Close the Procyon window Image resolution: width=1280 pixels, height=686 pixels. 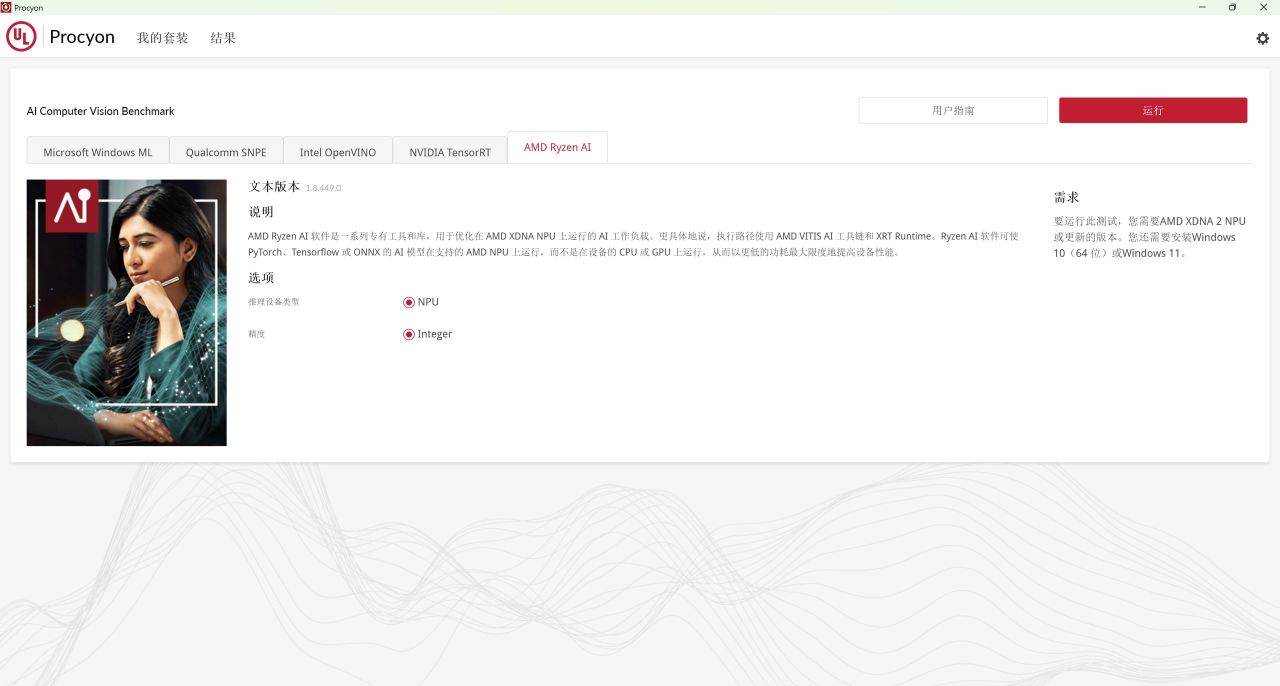click(x=1264, y=7)
